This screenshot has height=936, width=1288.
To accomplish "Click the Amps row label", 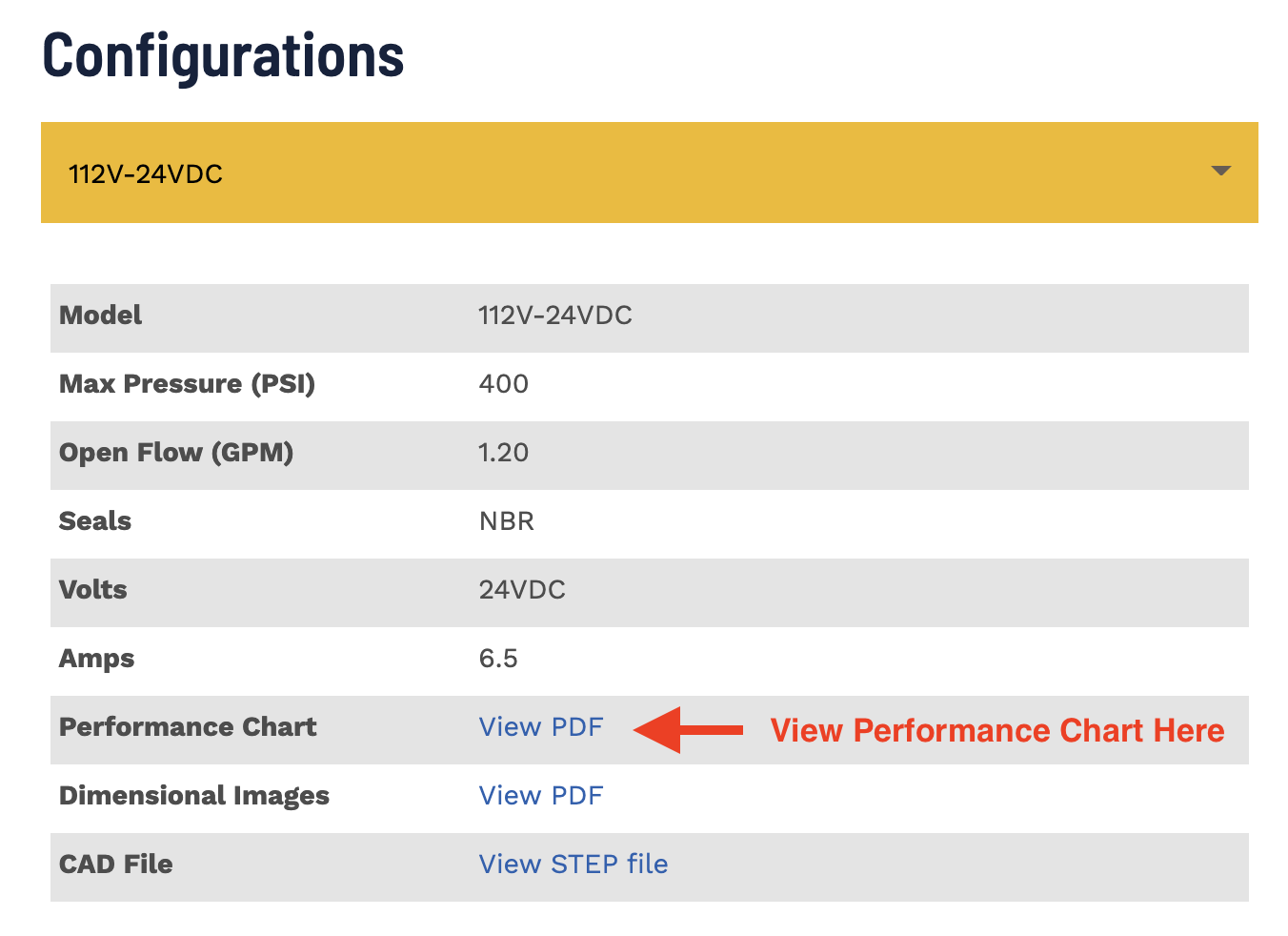I will coord(96,659).
